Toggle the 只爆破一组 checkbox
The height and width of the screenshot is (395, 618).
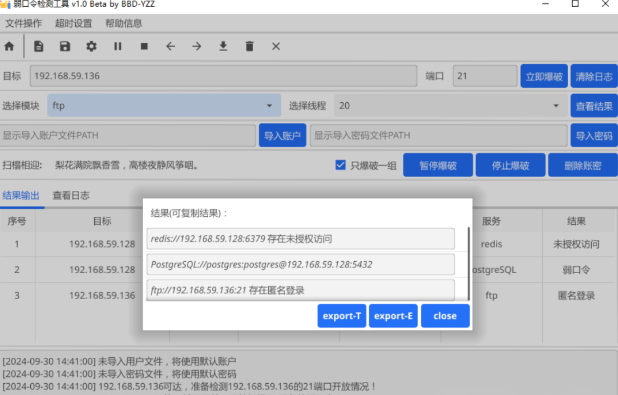[341, 165]
